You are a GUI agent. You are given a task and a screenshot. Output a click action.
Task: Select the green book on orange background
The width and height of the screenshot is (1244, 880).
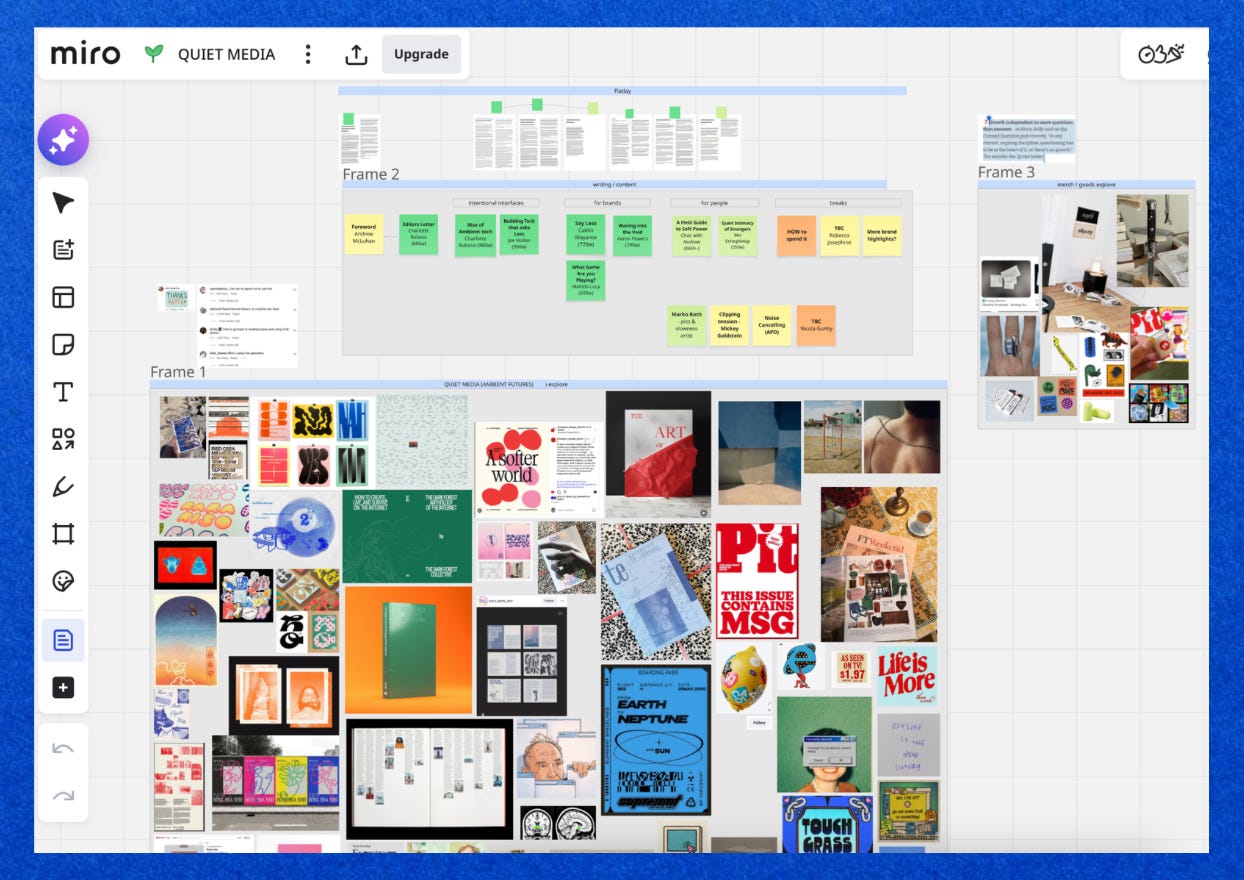[x=408, y=650]
